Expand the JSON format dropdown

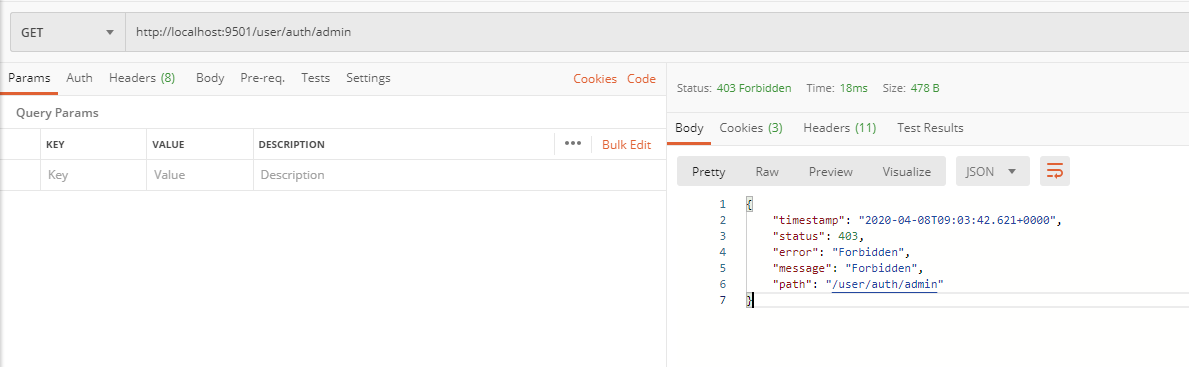pyautogui.click(x=993, y=171)
